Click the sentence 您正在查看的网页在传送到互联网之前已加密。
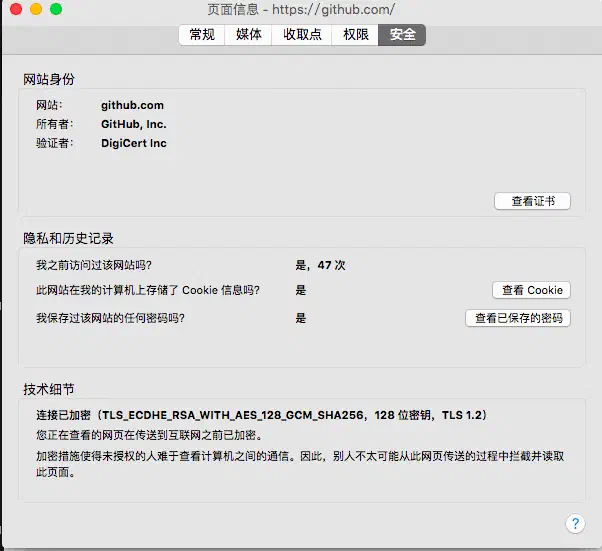 click(x=150, y=435)
